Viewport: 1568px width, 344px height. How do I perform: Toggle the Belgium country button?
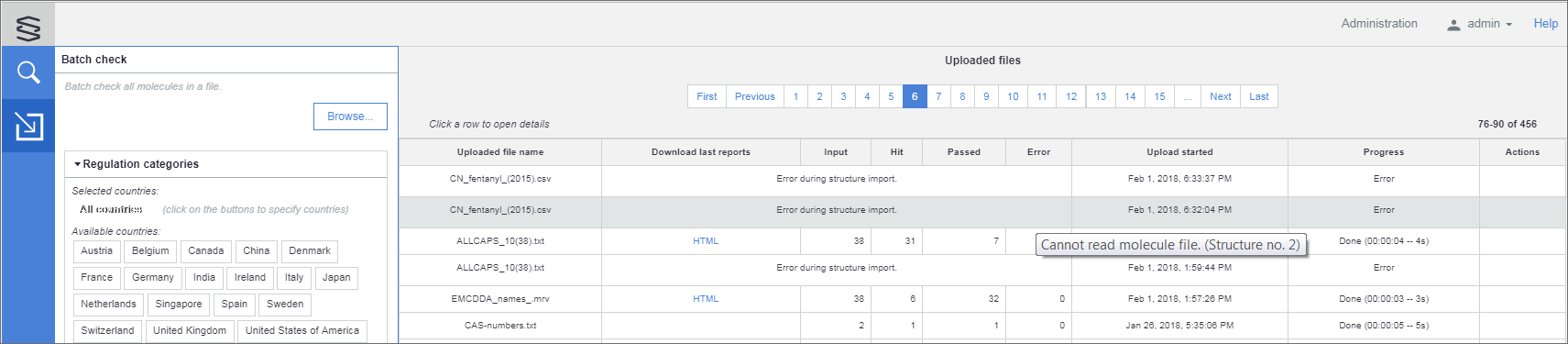[x=150, y=251]
